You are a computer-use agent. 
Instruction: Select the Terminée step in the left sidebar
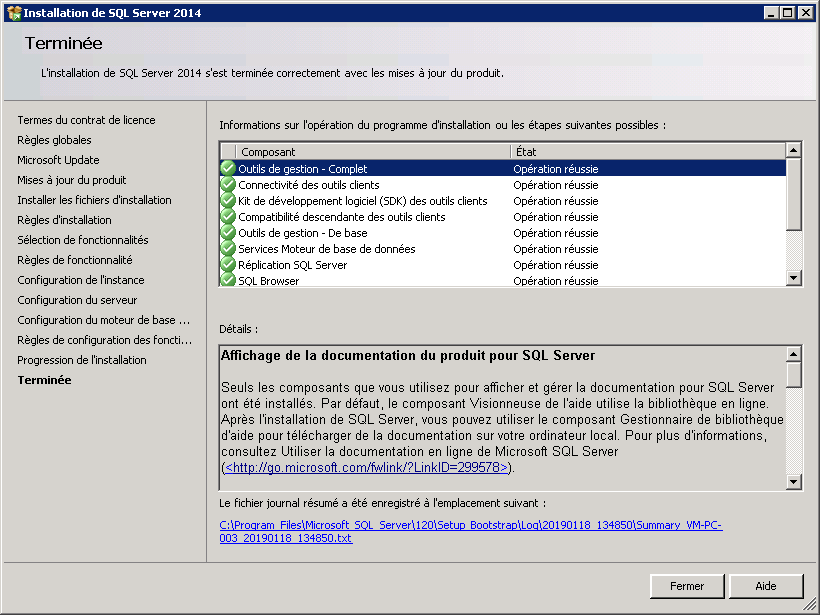pyautogui.click(x=44, y=380)
